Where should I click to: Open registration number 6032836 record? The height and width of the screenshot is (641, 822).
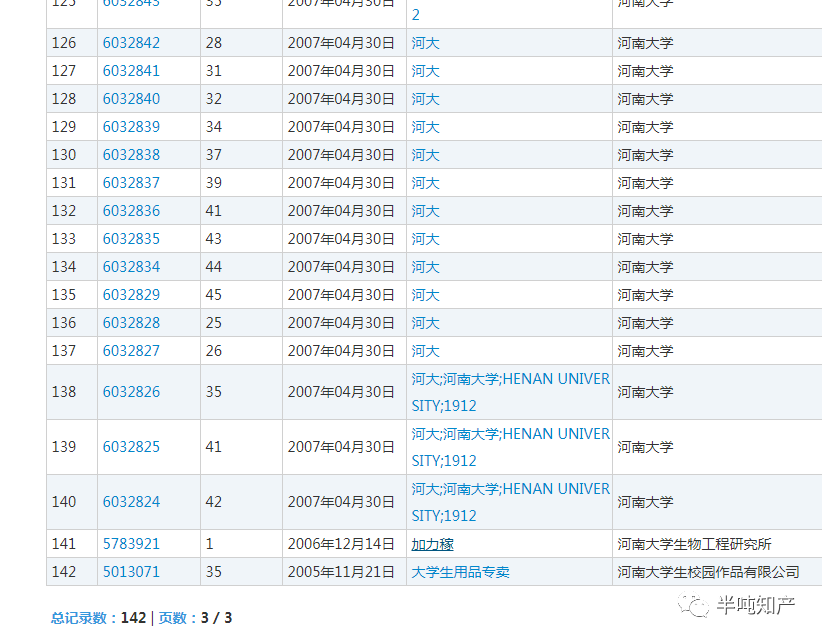(x=131, y=211)
